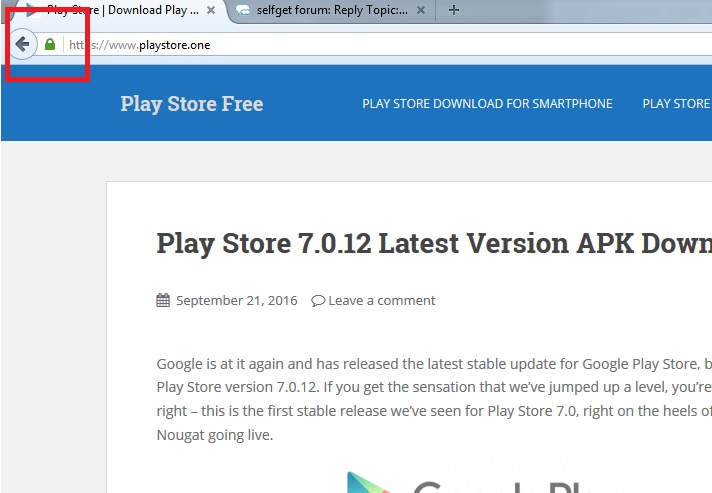The height and width of the screenshot is (493, 712).
Task: Open Play Store Download for Smartphone menu
Action: pos(487,104)
